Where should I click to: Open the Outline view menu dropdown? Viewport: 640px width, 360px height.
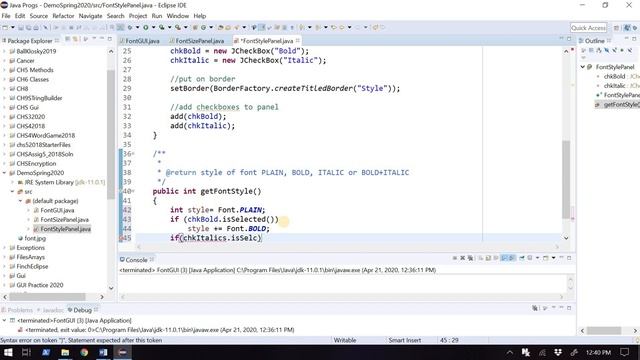[x=584, y=58]
